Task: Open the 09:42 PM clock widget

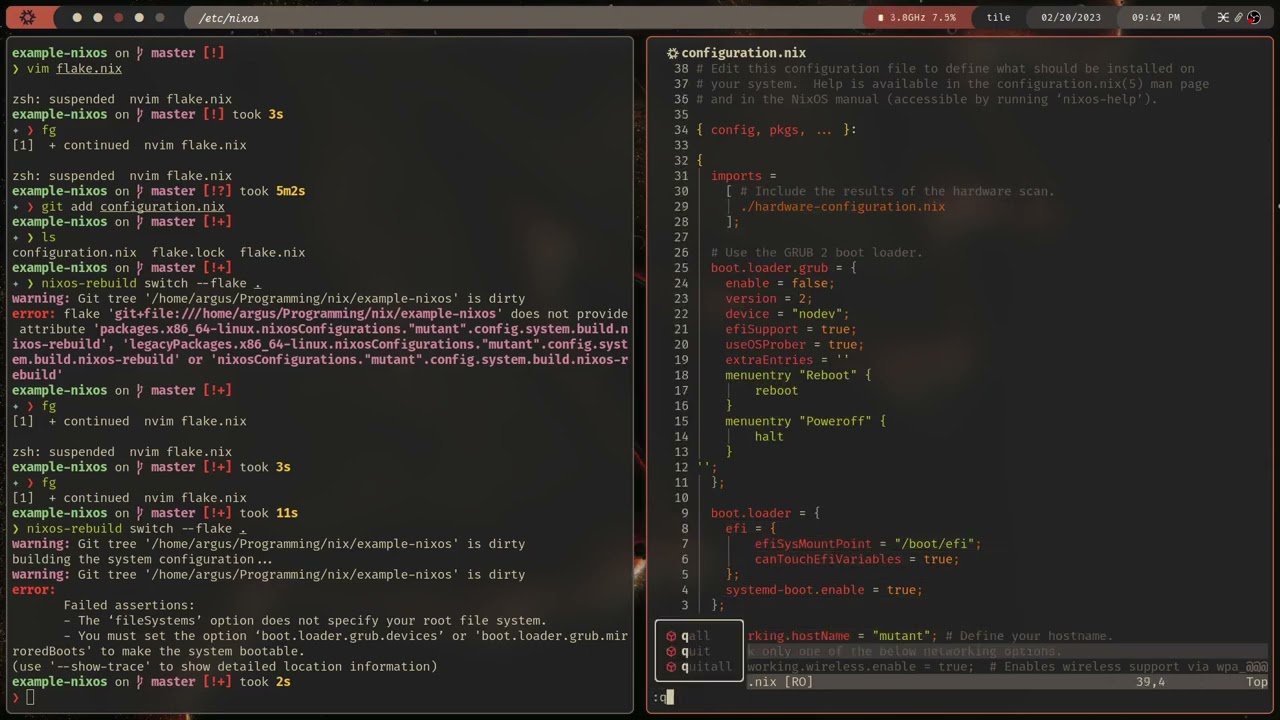Action: click(1156, 18)
